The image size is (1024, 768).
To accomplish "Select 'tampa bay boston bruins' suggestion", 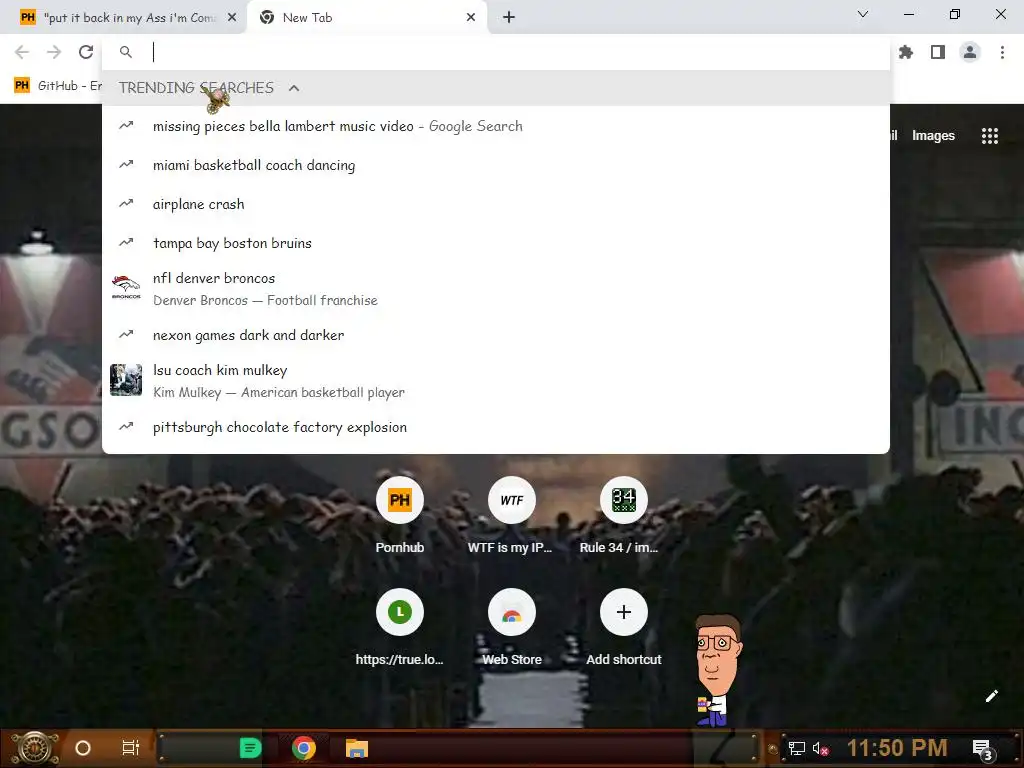I will [x=496, y=243].
